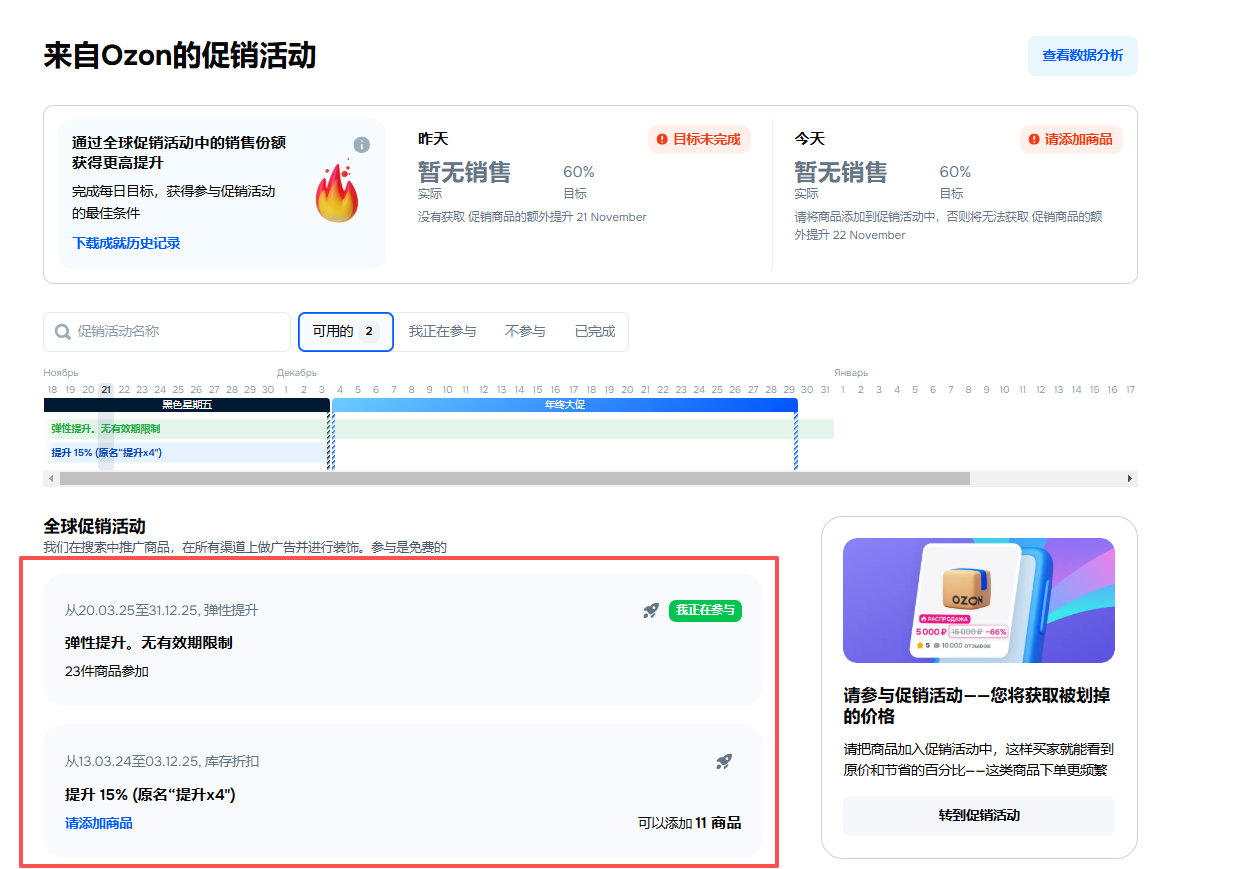Click the info icon in the sales share card
The image size is (1240, 869).
362,145
